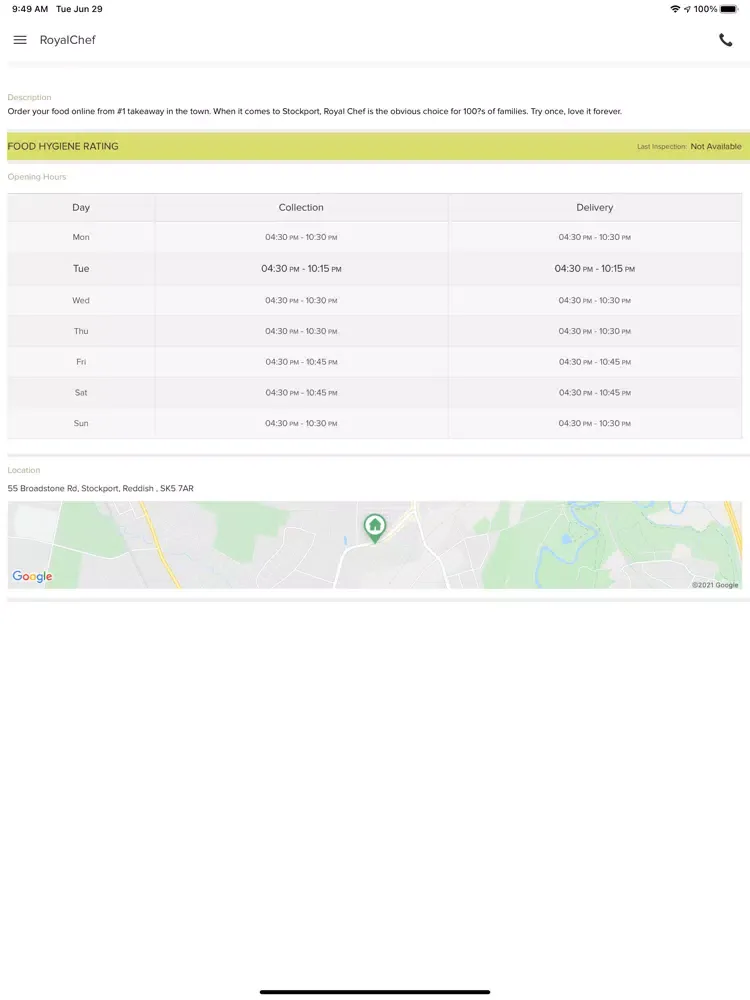Click Sunday's delivery hours cell
Image resolution: width=750 pixels, height=1000 pixels.
click(594, 423)
